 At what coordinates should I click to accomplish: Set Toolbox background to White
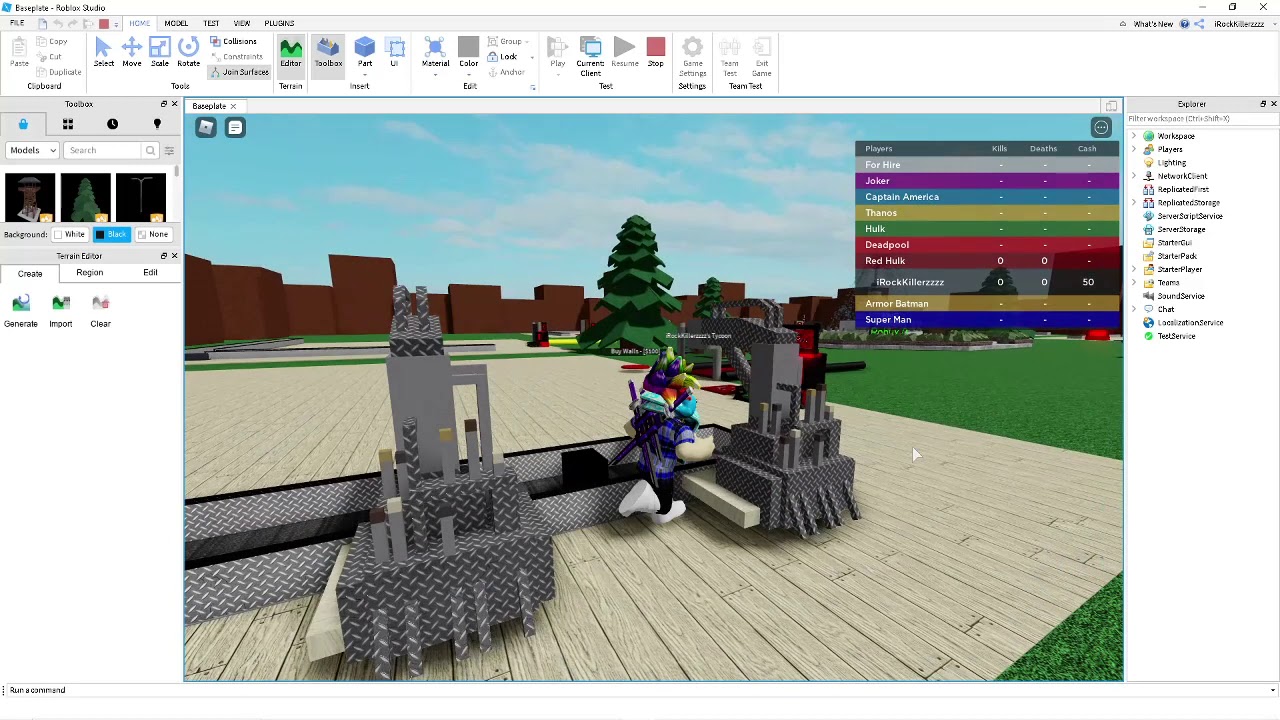coord(69,234)
